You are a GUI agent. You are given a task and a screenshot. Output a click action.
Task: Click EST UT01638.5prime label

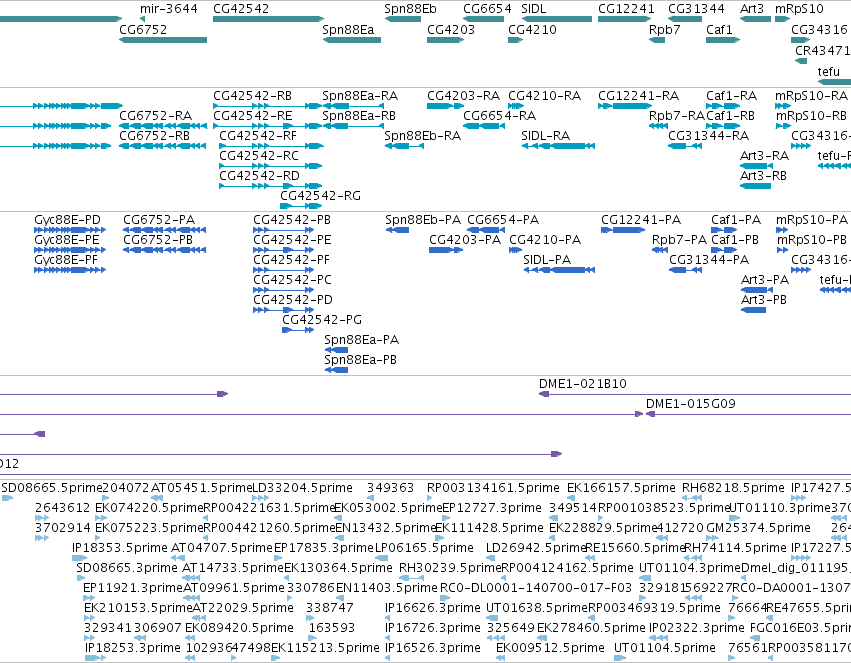pos(537,608)
